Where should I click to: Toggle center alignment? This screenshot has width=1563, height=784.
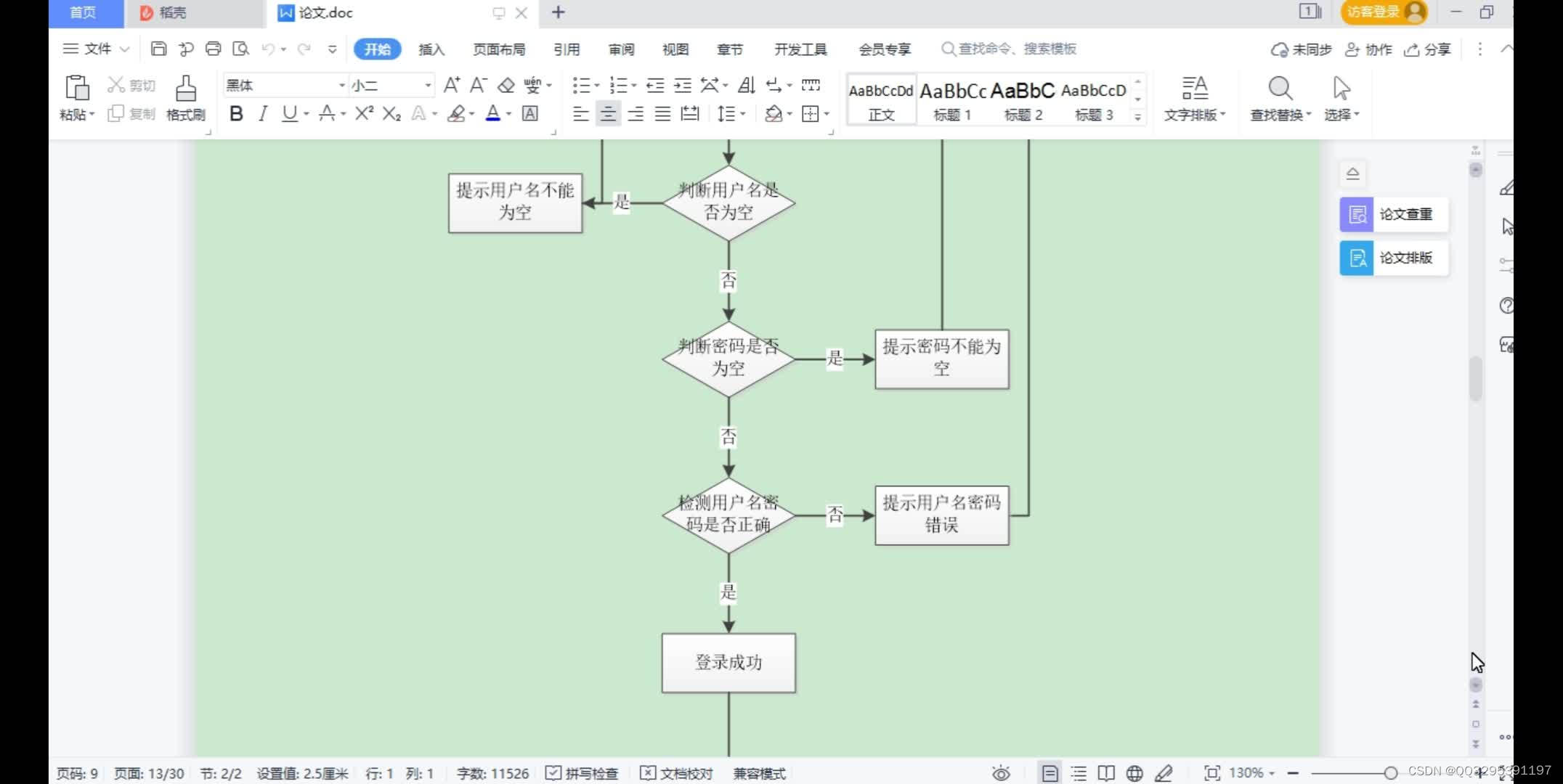(608, 113)
